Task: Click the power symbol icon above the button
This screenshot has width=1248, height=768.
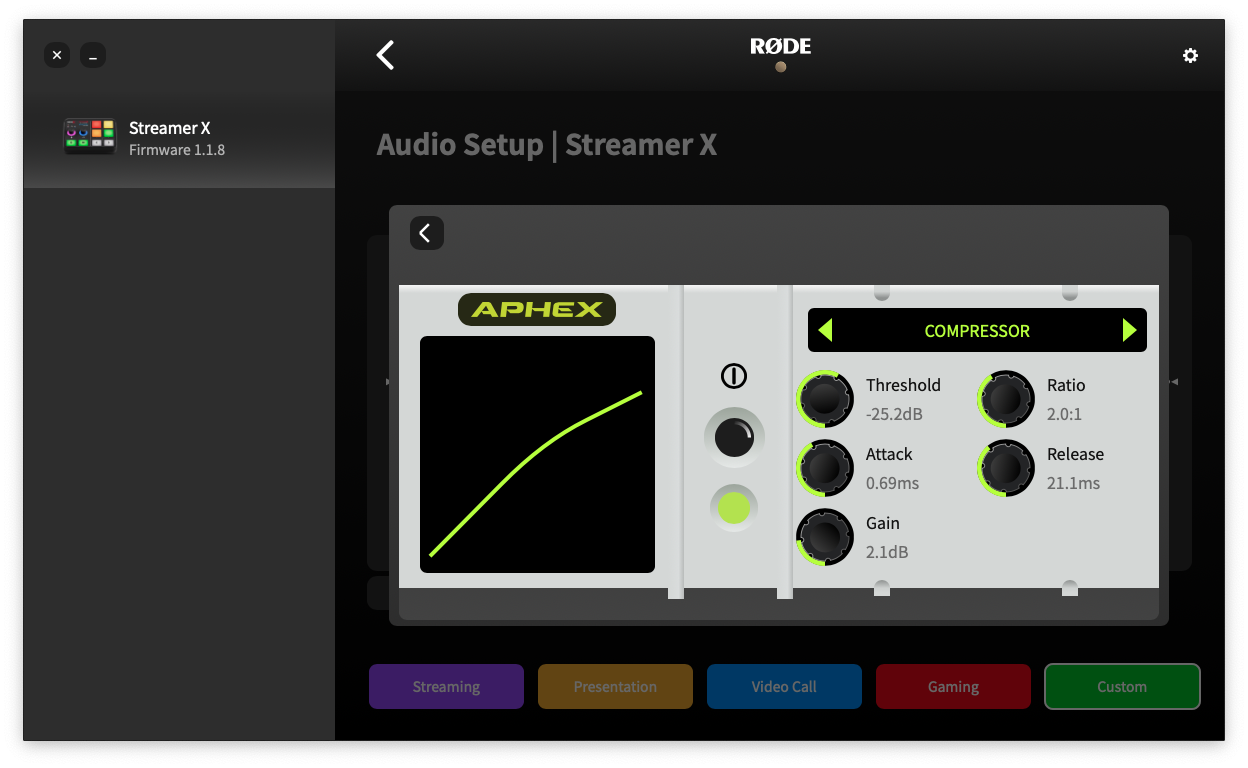Action: click(734, 376)
